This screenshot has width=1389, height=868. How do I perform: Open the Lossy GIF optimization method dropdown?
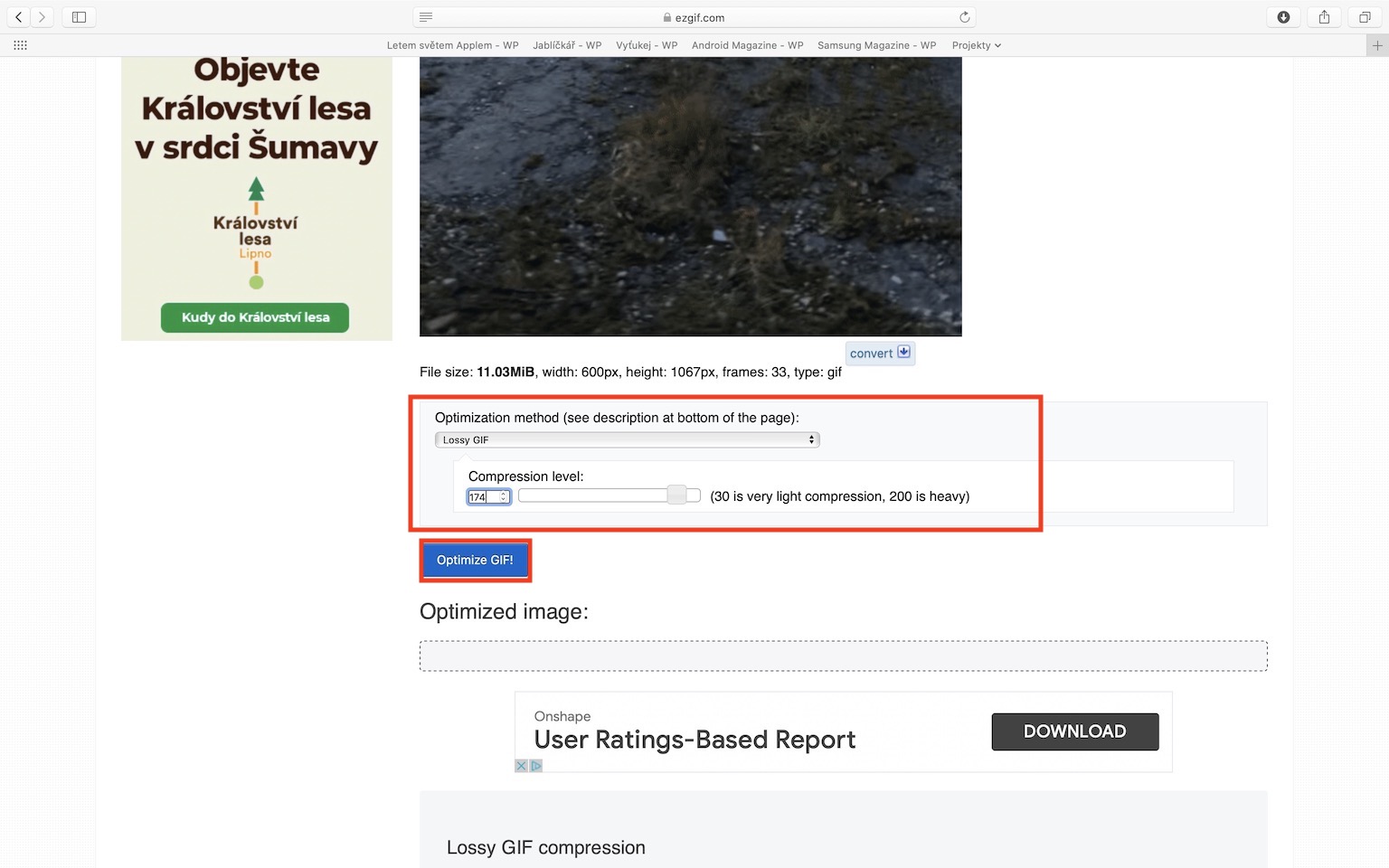[x=627, y=440]
